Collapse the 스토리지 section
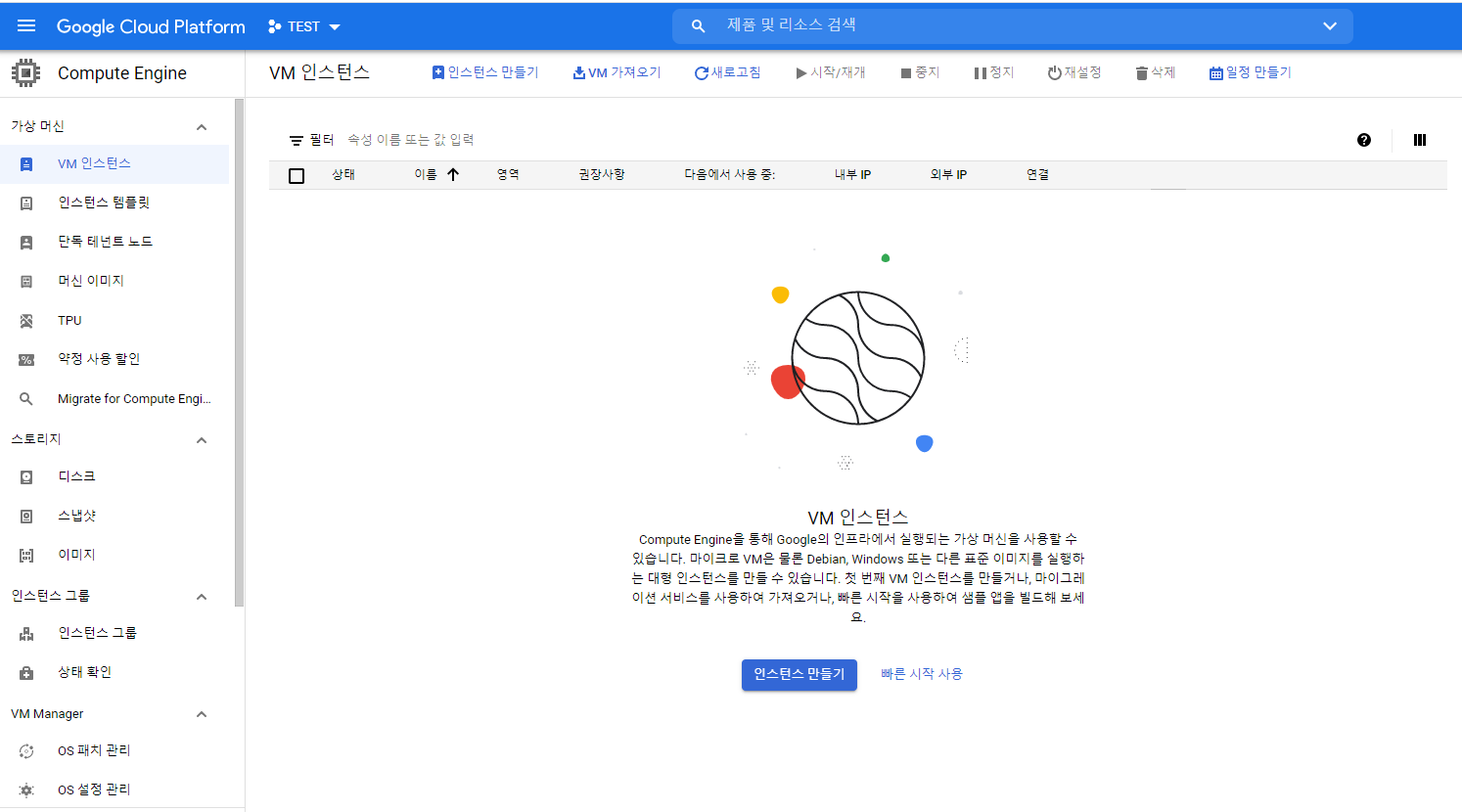Image resolution: width=1462 pixels, height=812 pixels. click(x=202, y=440)
